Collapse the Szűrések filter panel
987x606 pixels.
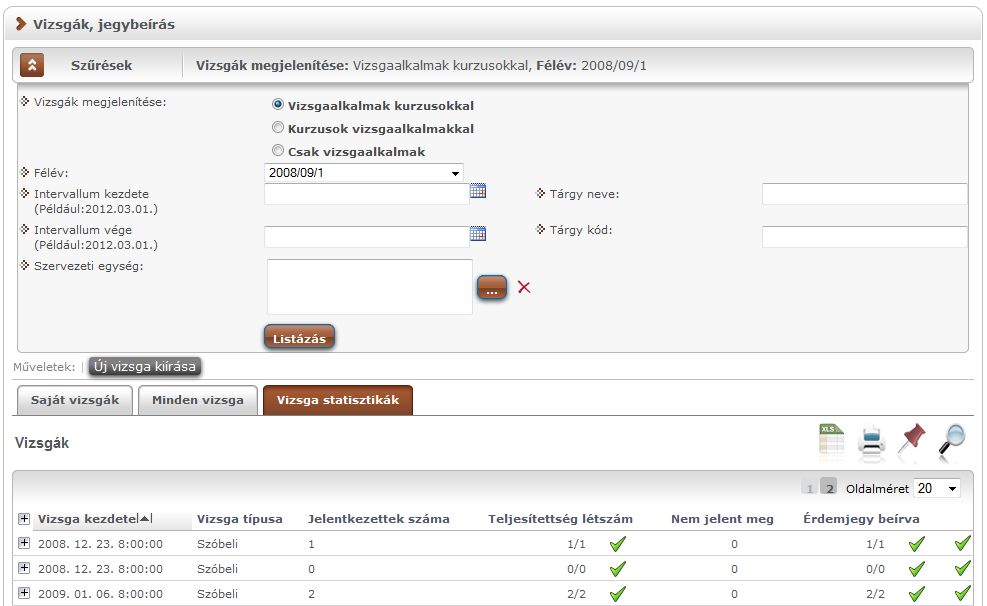point(32,65)
